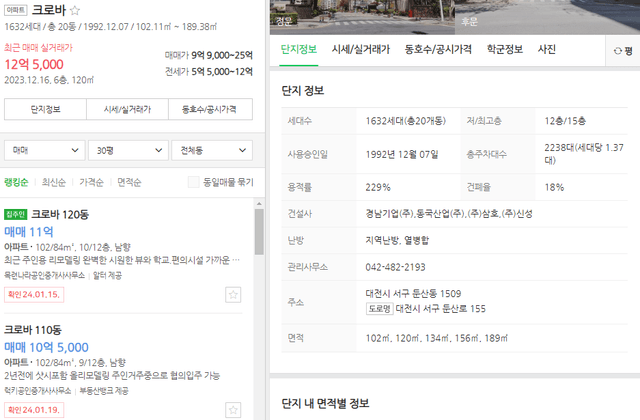This screenshot has width=640, height=420.
Task: Click the 매매 10억 5,000 price
Action: pos(46,347)
